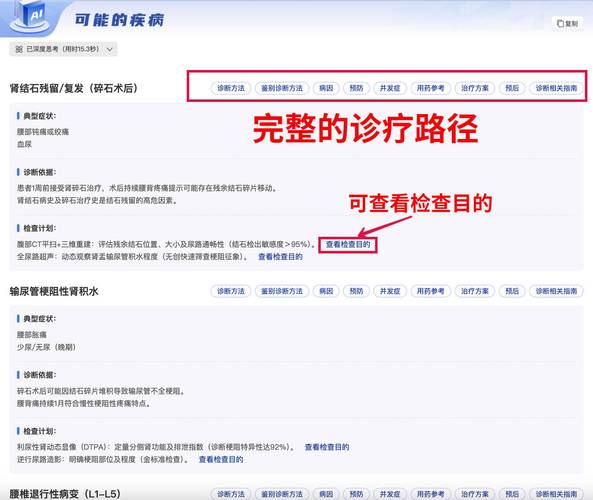Open 用药参考 tag for 肾结石残留/复发

430,88
